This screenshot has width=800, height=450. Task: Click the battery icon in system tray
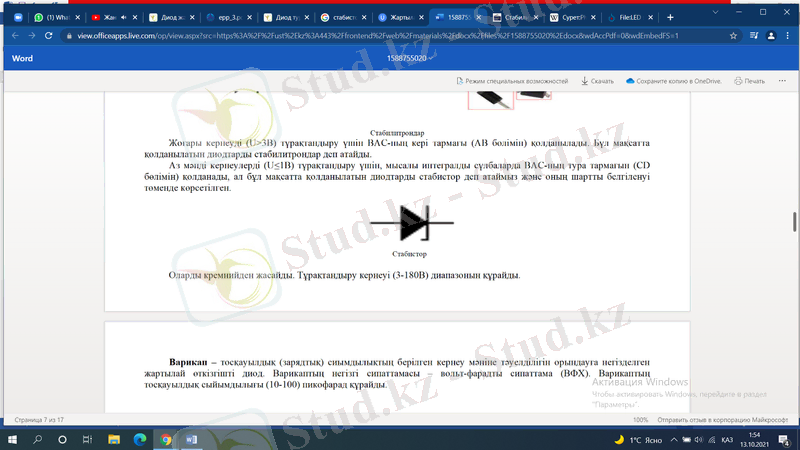(687, 440)
